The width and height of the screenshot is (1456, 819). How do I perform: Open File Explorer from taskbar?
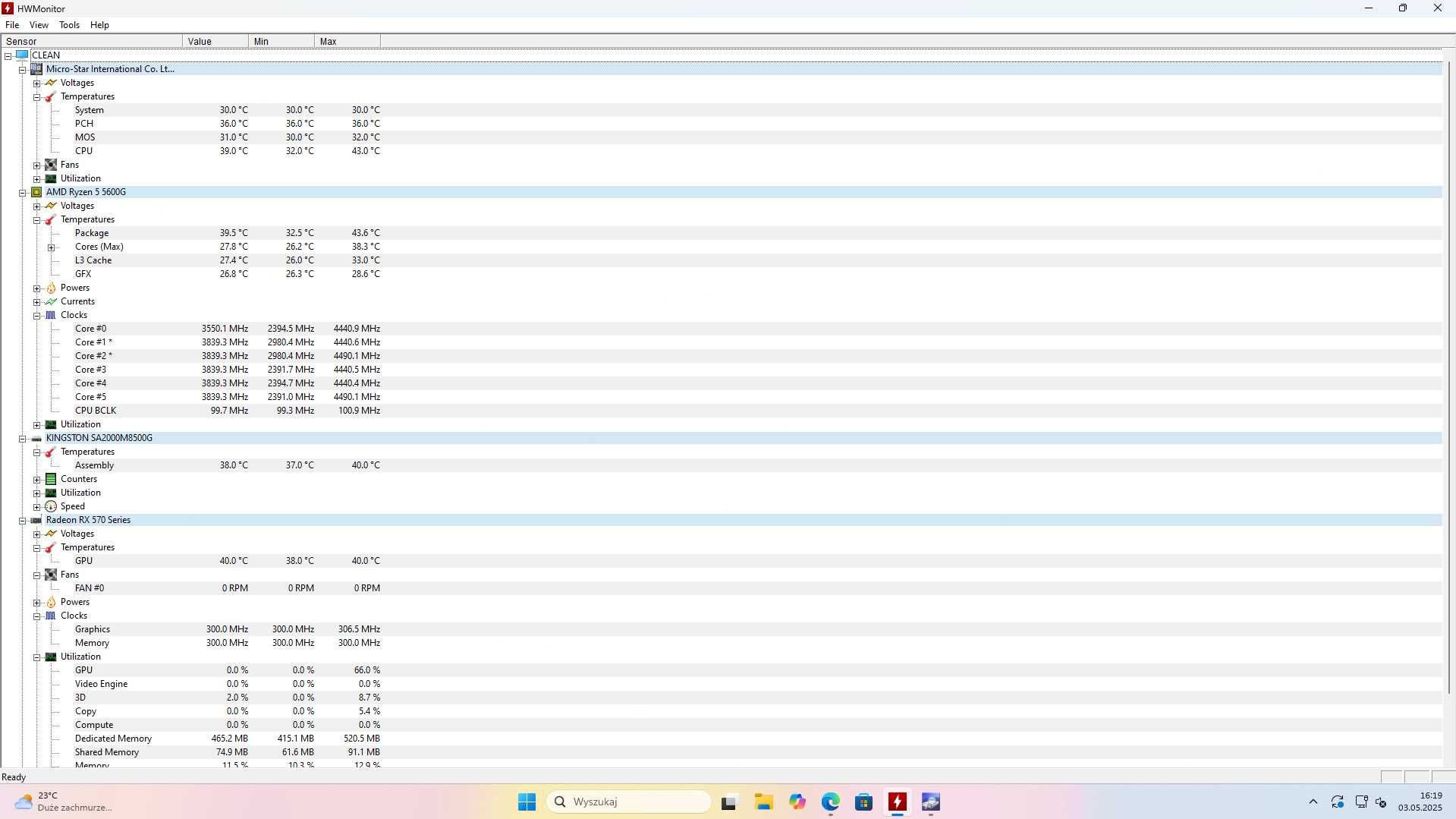tap(763, 802)
